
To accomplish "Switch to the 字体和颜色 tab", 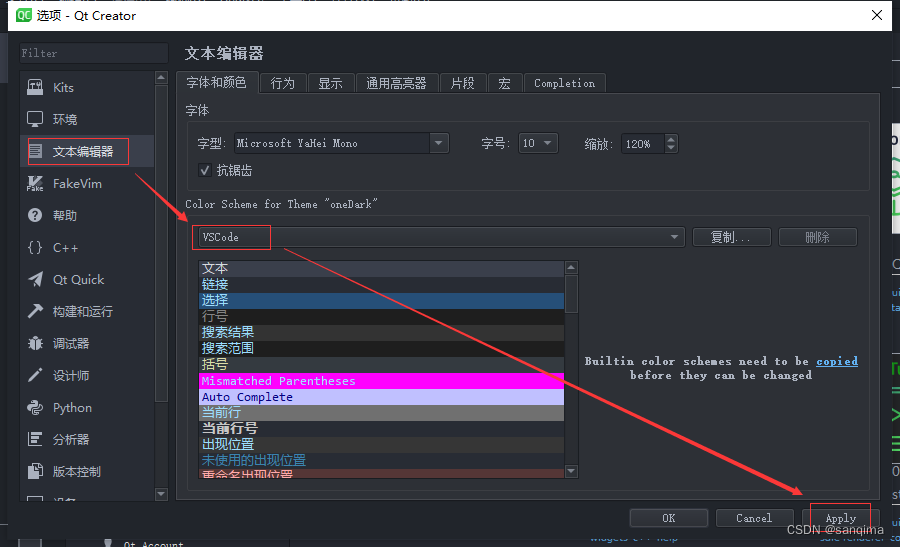I will [216, 82].
